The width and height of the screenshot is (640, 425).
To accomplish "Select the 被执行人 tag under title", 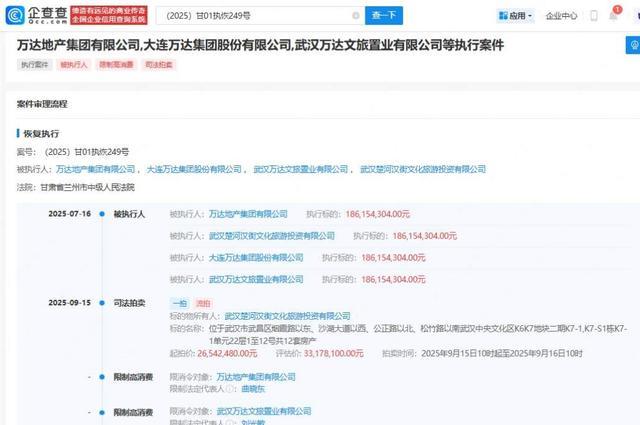I will 74,65.
